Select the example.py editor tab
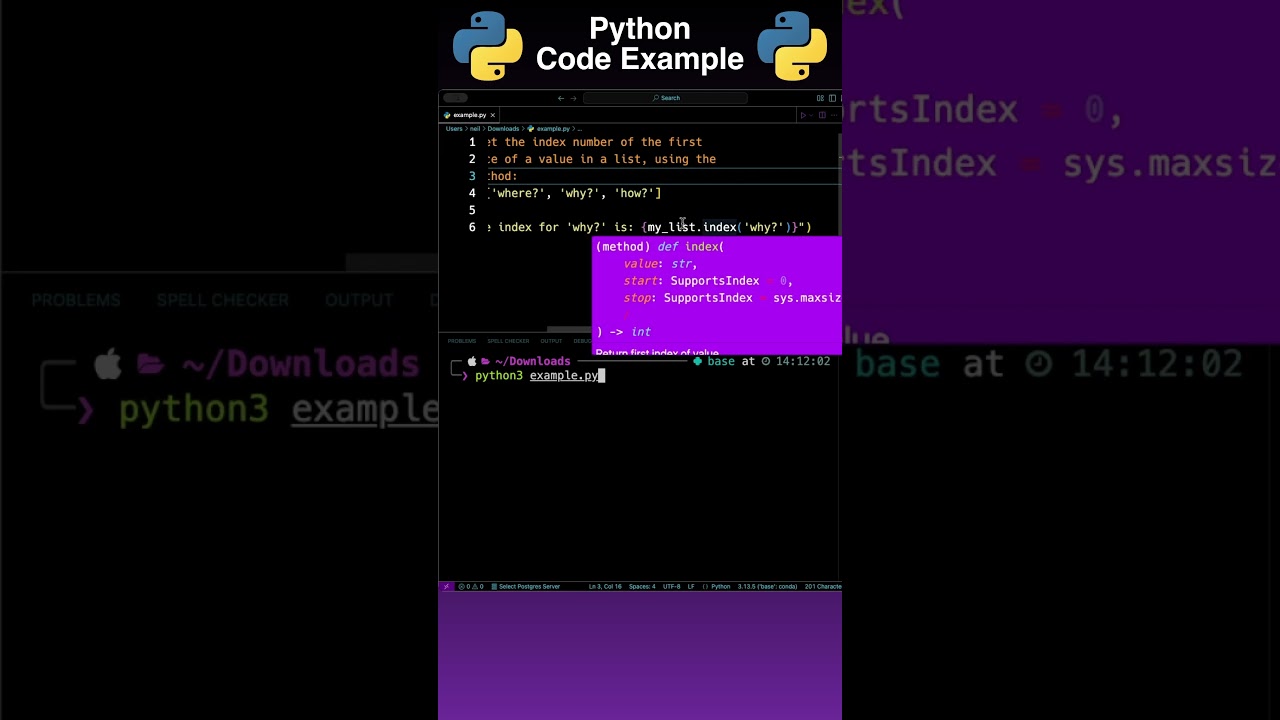The width and height of the screenshot is (1280, 720). tap(469, 115)
